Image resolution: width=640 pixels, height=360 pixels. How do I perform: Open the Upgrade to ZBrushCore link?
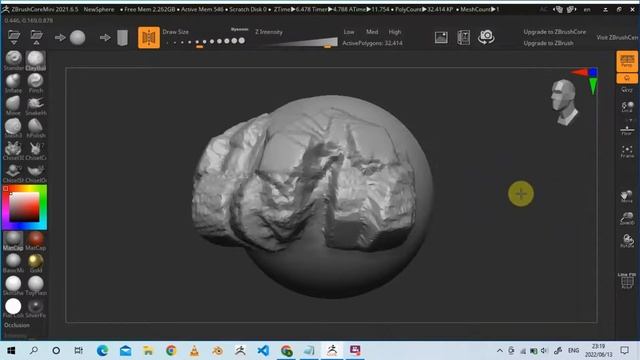(554, 32)
